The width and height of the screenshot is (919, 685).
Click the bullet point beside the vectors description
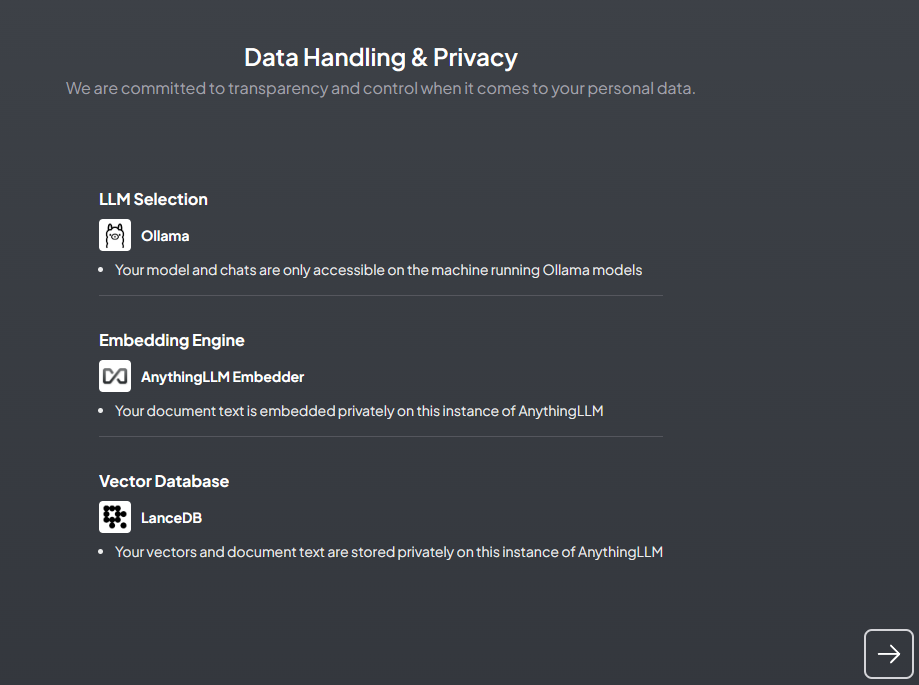point(101,552)
